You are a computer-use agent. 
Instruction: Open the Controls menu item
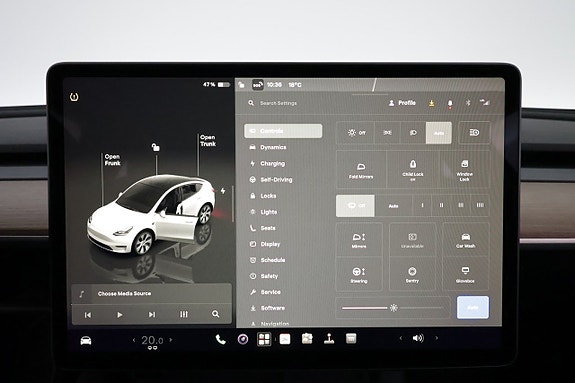tap(283, 131)
